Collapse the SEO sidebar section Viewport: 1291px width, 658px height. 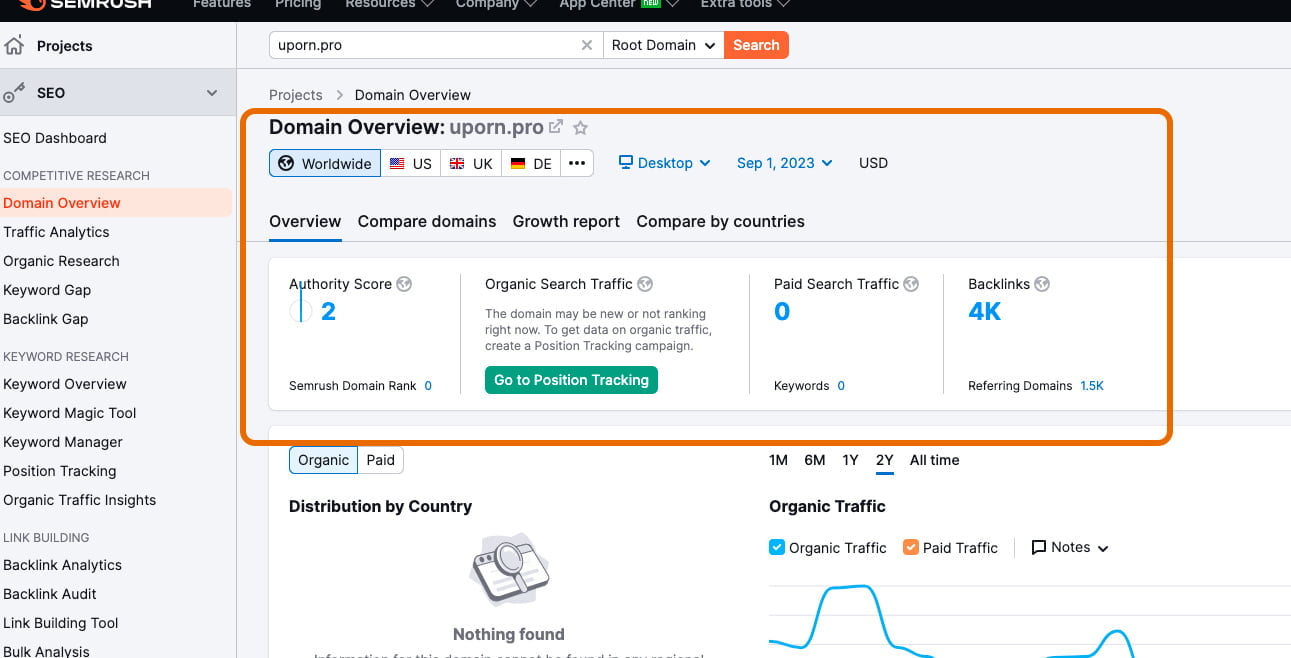(x=212, y=93)
